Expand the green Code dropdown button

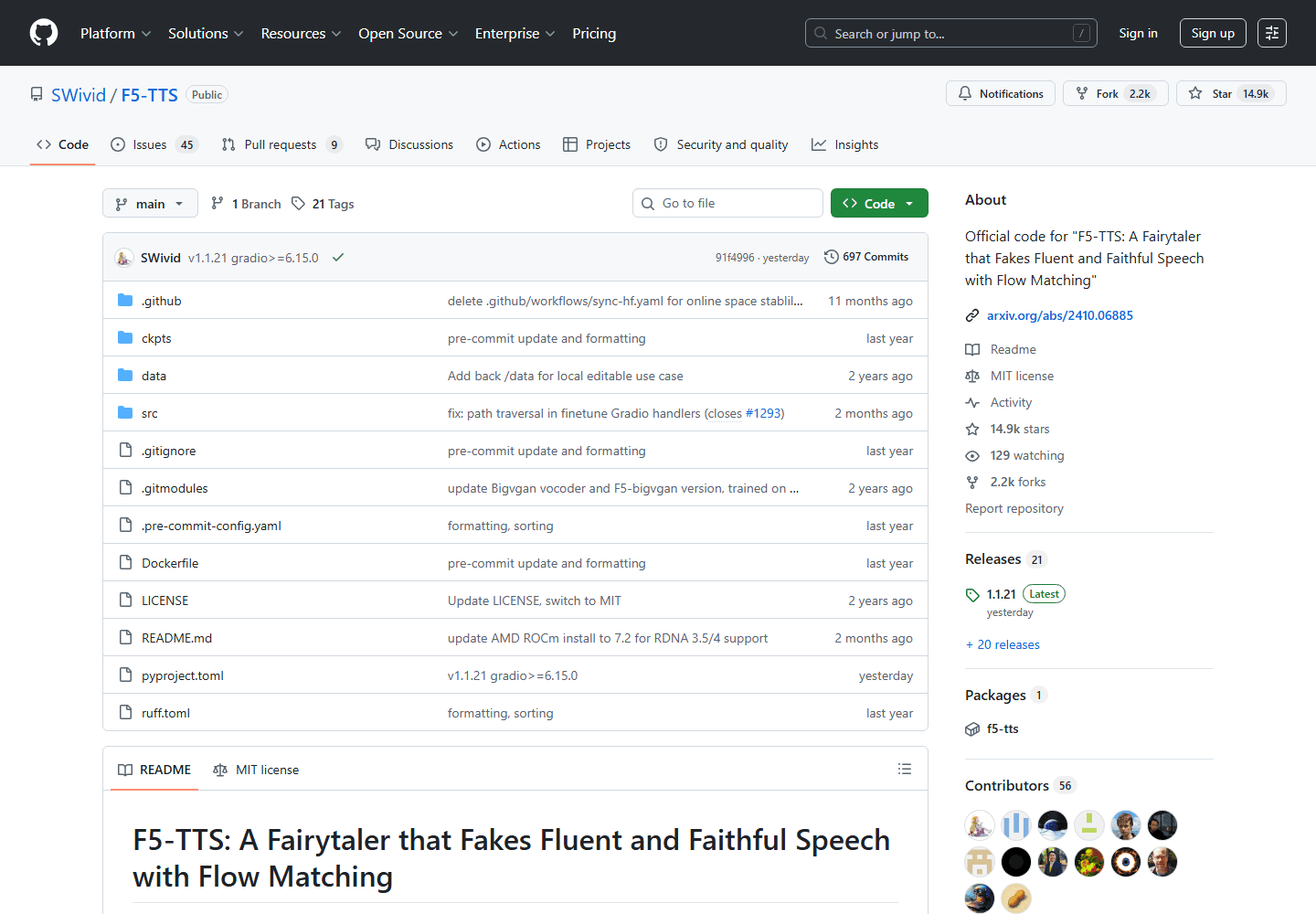(879, 204)
